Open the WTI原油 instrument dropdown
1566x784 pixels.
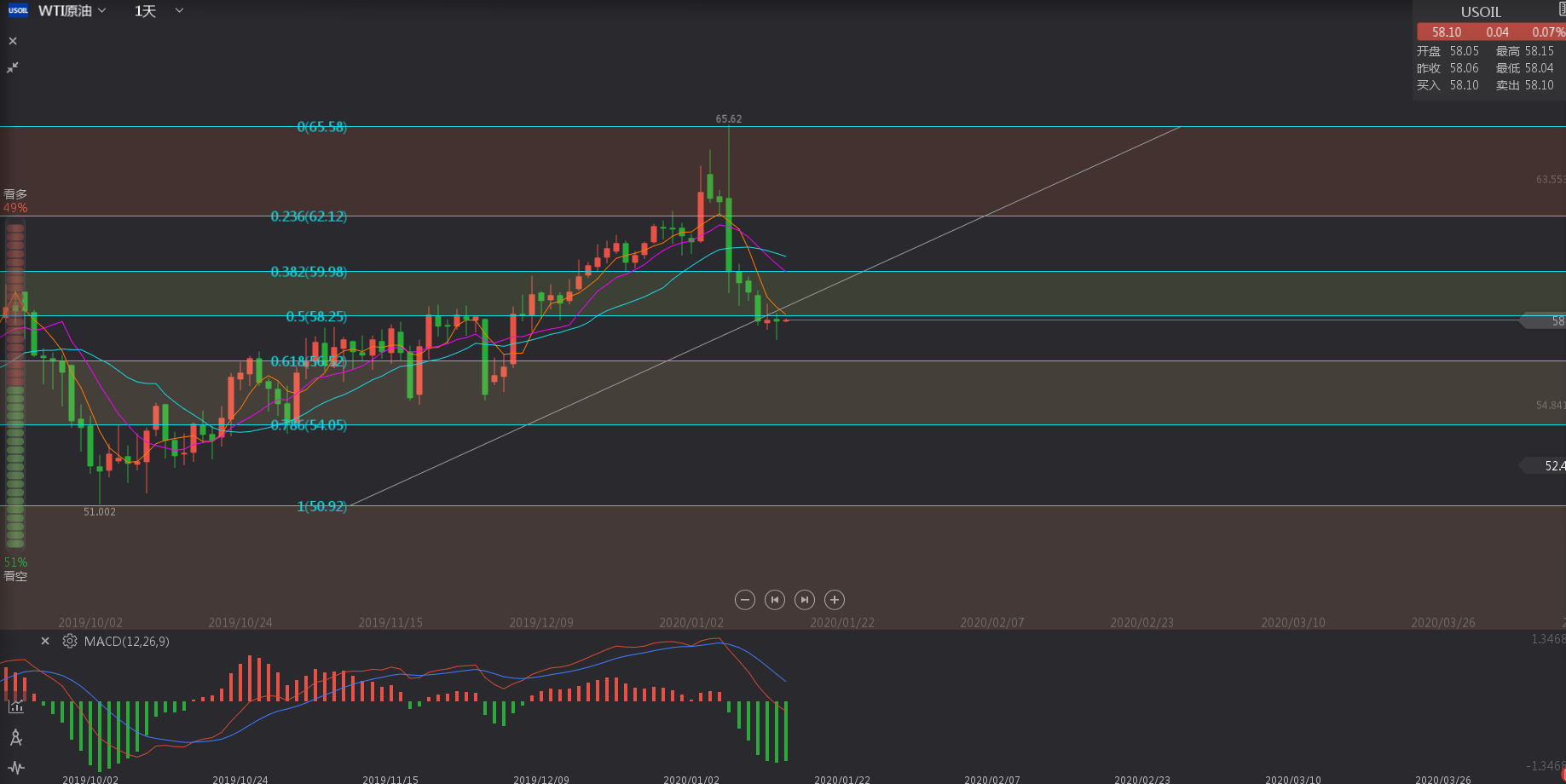[73, 11]
